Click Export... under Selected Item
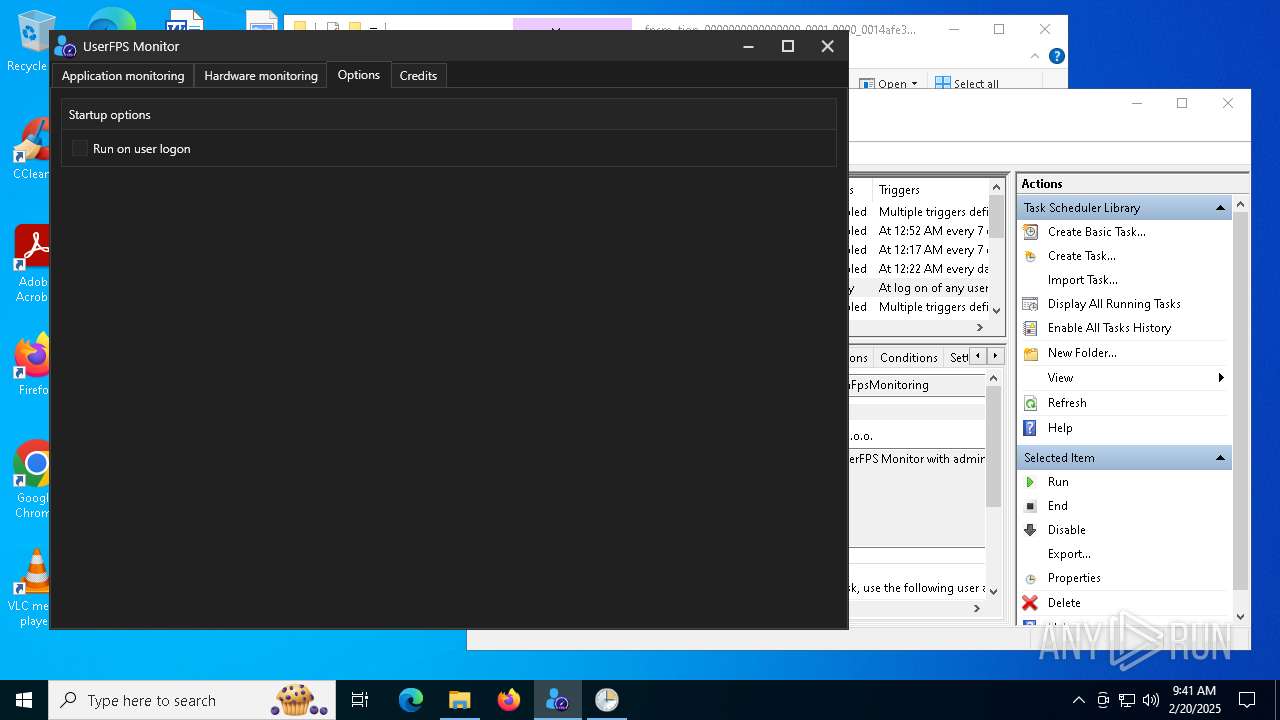 click(1069, 554)
